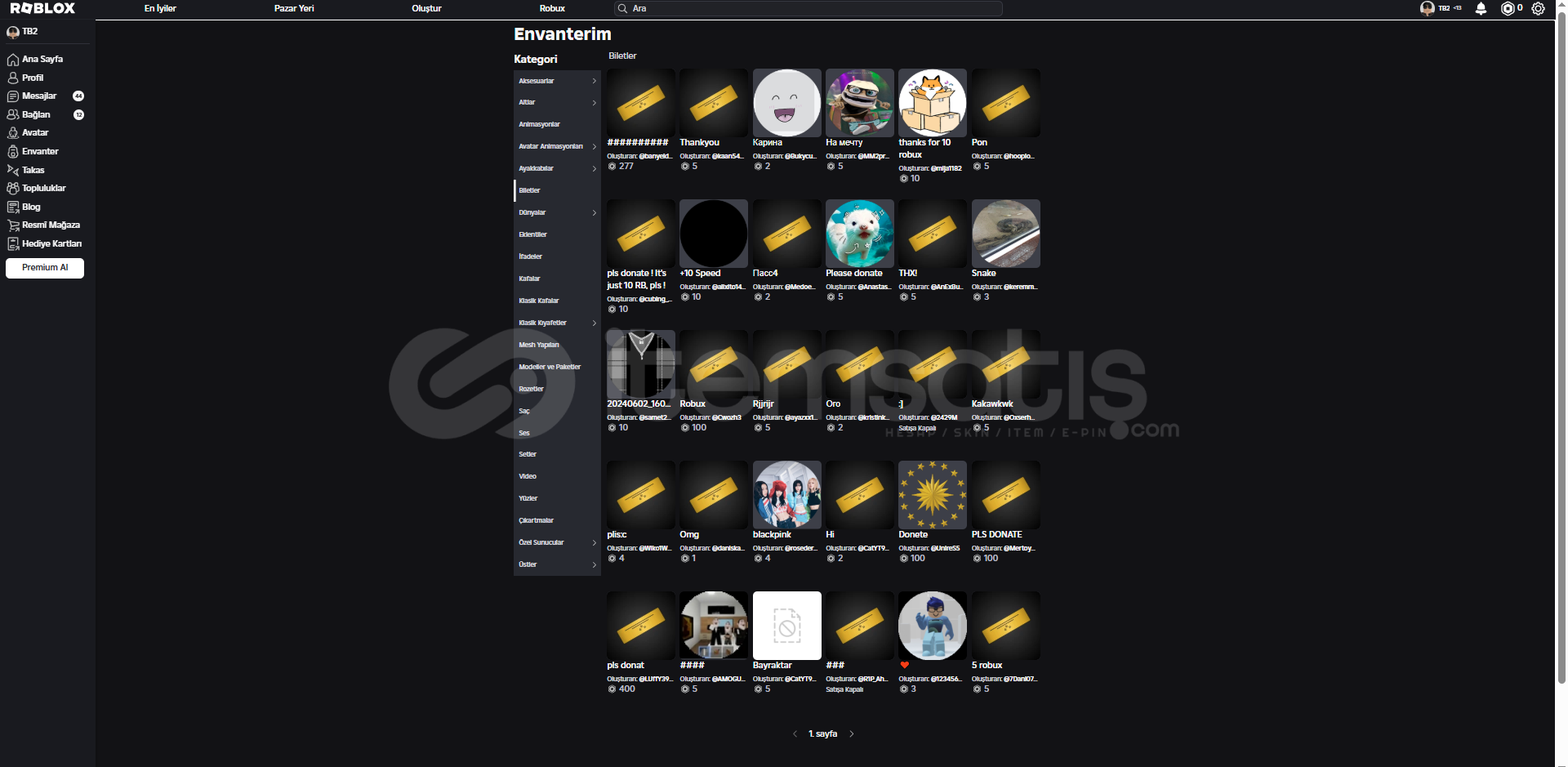
Task: Open the 'thanks for 10 robux' fox thumbnail
Action: (933, 103)
